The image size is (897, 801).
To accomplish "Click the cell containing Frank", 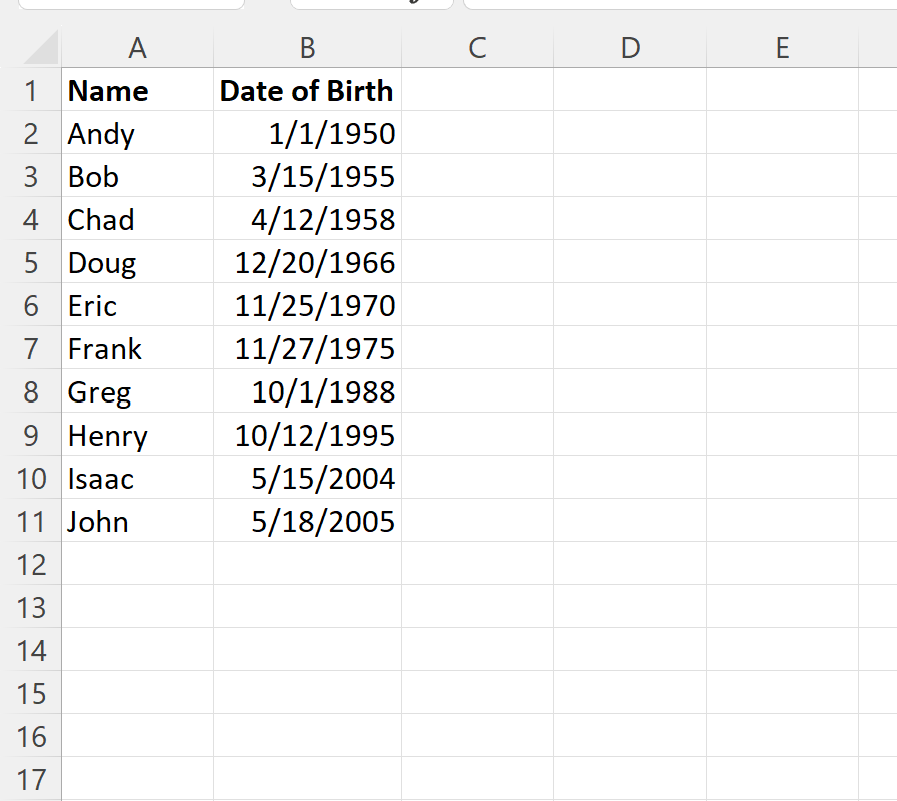I will [x=137, y=349].
